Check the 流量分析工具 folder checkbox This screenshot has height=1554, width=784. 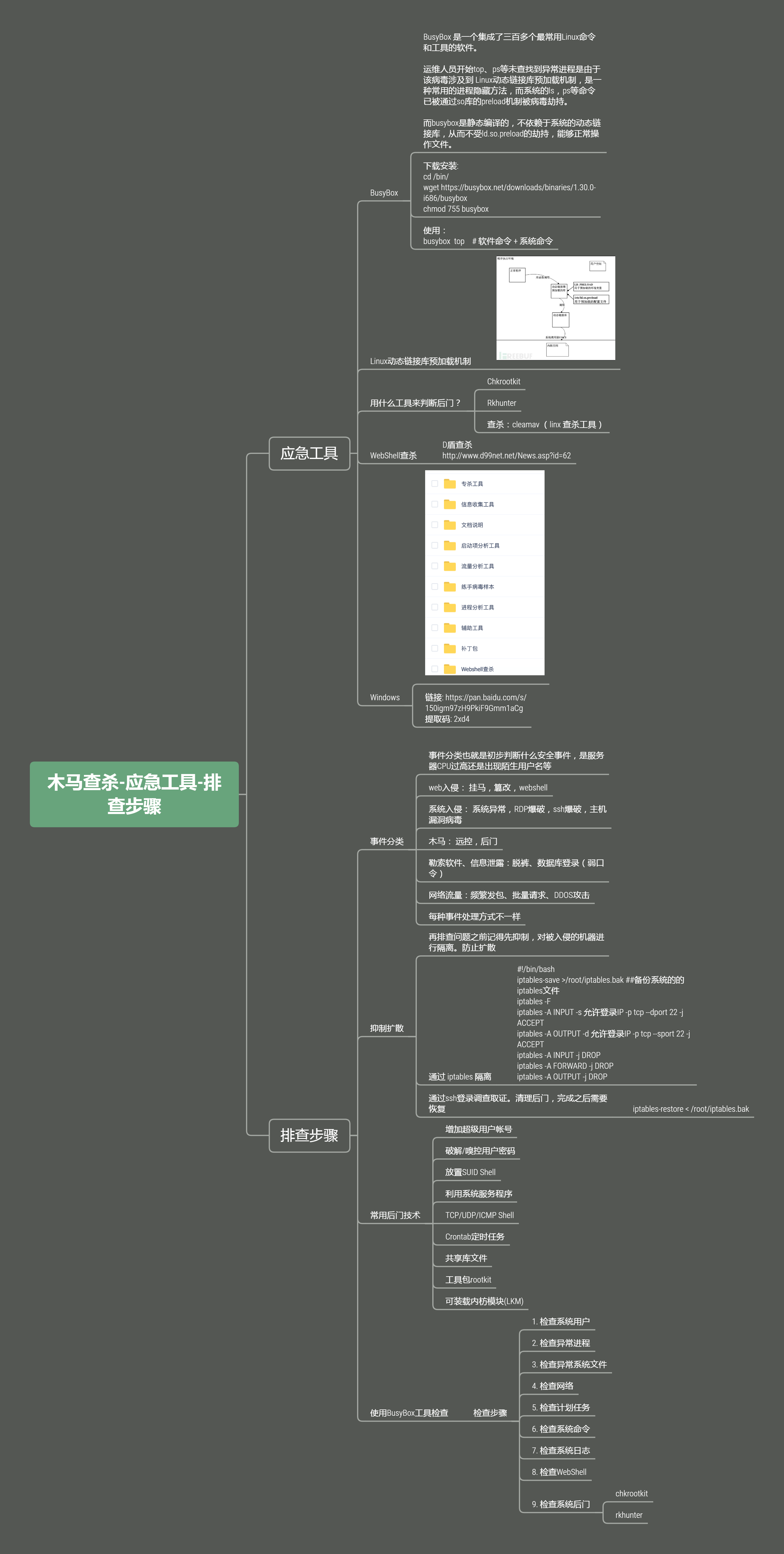pyautogui.click(x=435, y=566)
